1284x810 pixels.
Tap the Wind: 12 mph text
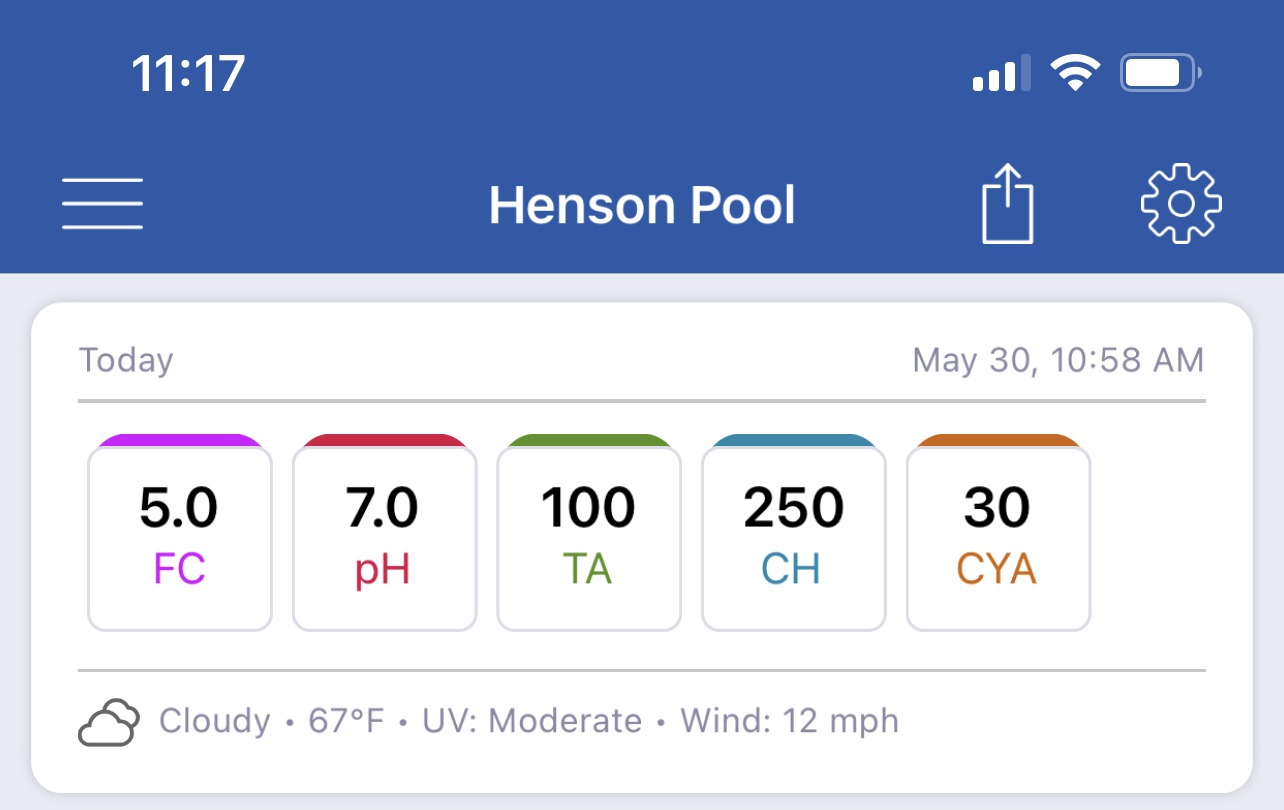click(x=789, y=721)
